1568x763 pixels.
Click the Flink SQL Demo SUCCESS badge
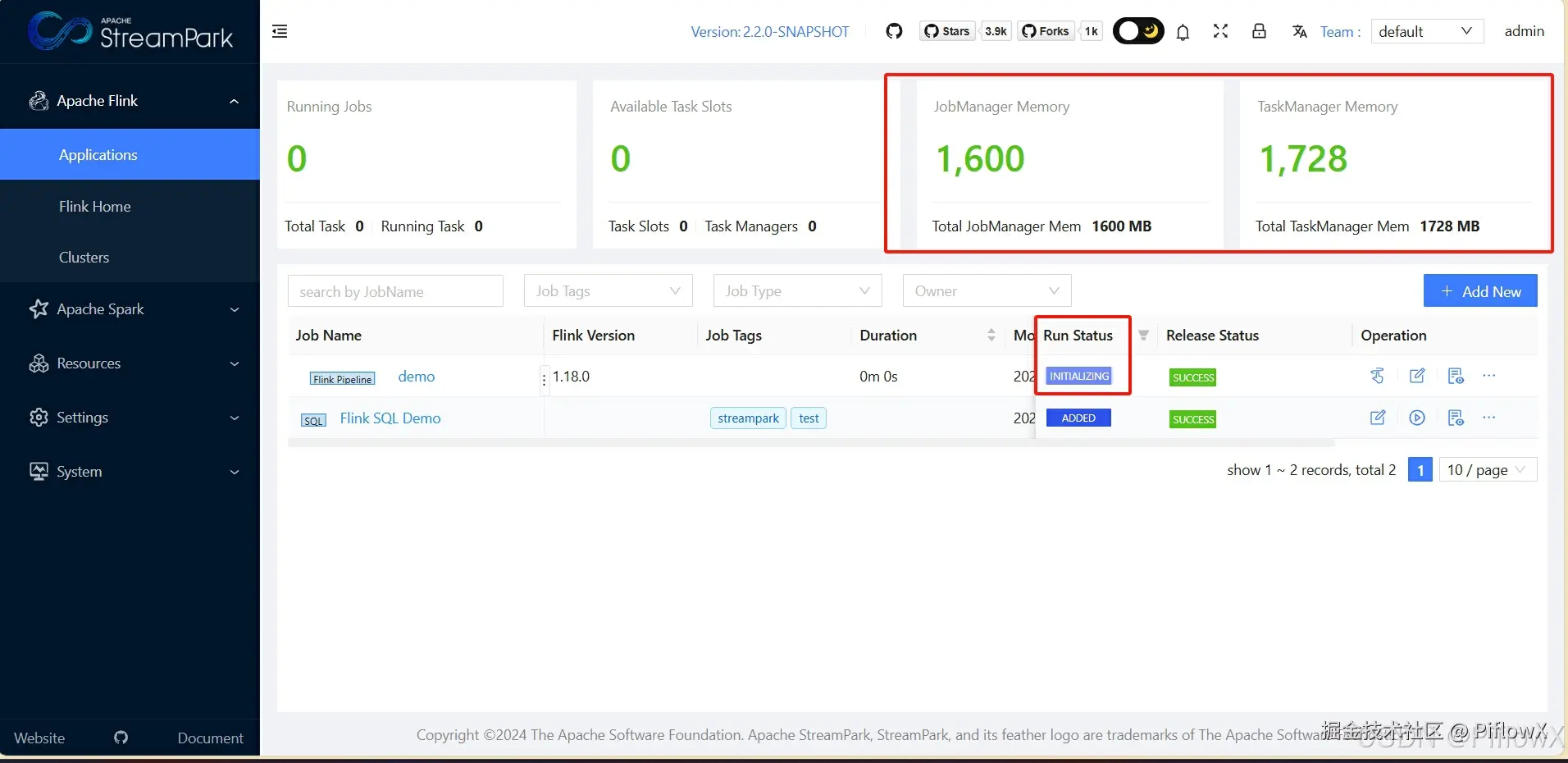point(1193,419)
